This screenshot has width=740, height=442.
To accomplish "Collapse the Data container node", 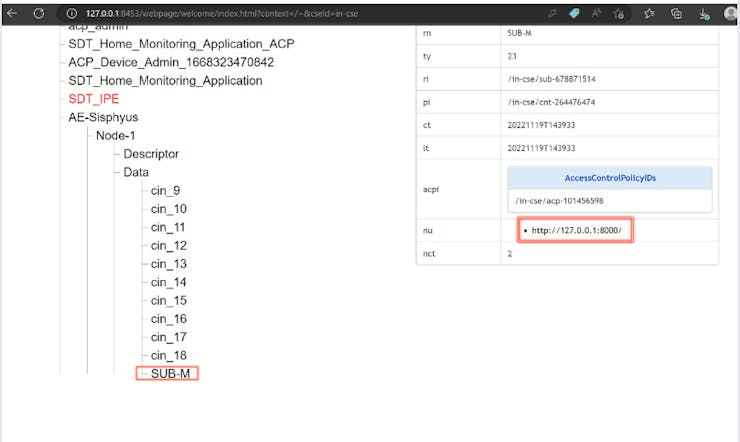I will [136, 172].
